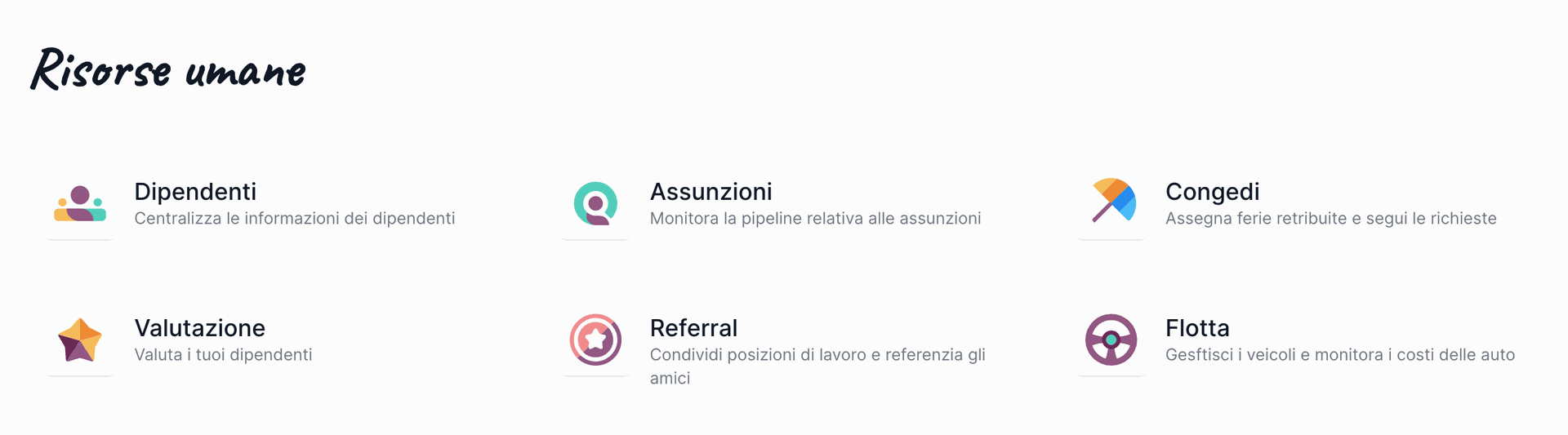Image resolution: width=1568 pixels, height=435 pixels.
Task: Open the Assunzioni title link
Action: [x=710, y=192]
